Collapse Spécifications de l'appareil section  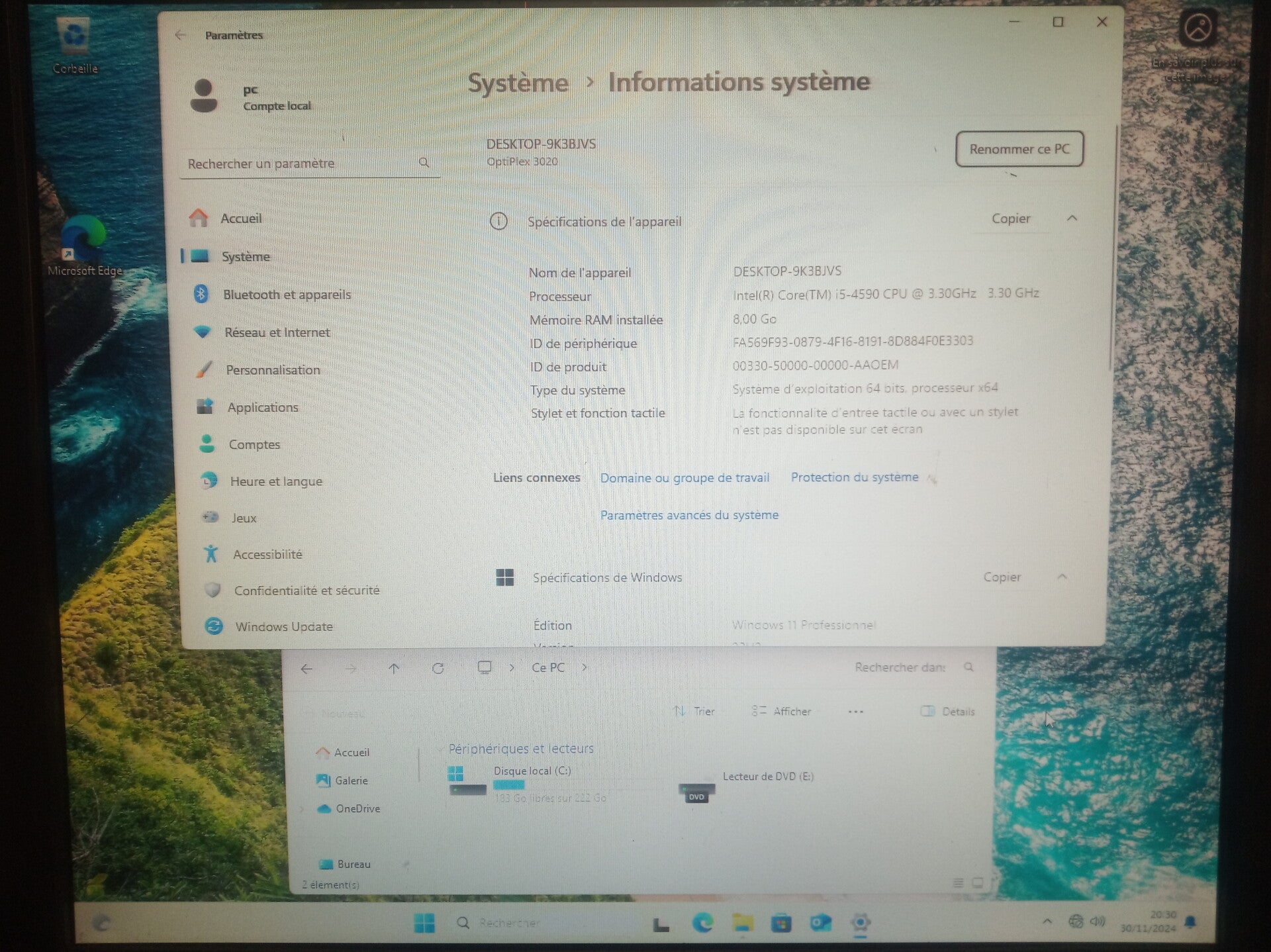pos(1072,218)
